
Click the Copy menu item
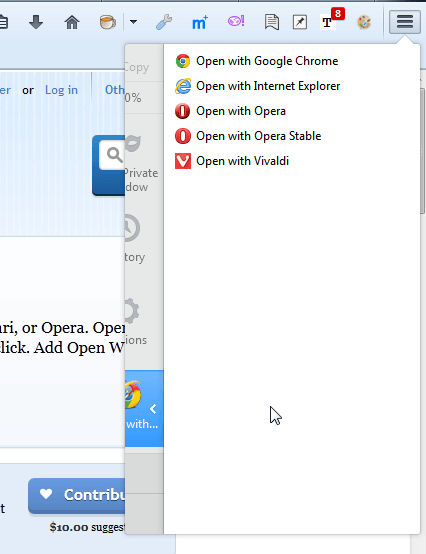point(137,67)
